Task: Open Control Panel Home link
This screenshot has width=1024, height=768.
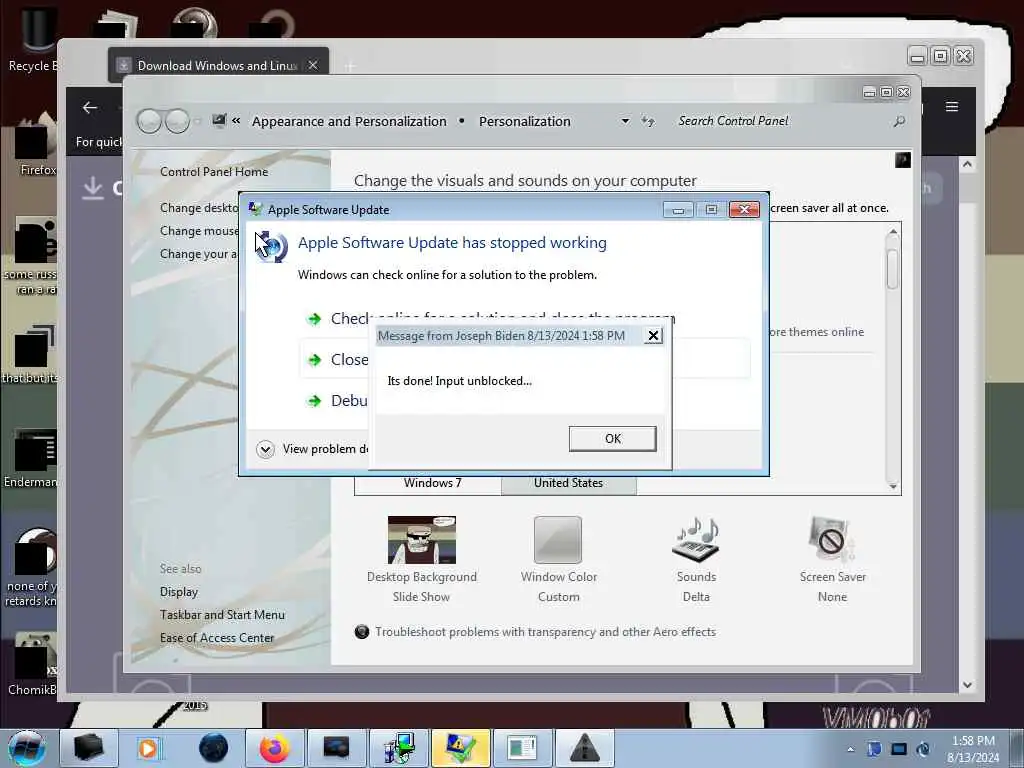Action: pyautogui.click(x=214, y=172)
